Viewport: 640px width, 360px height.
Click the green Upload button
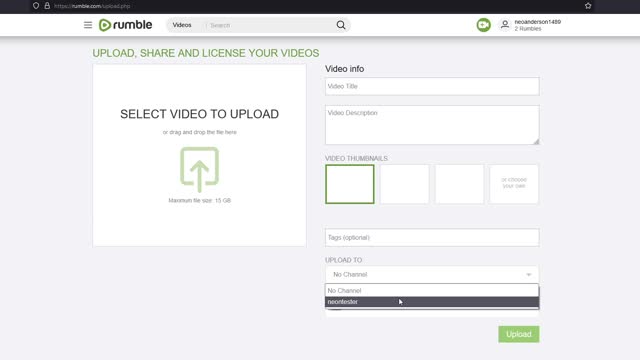(x=518, y=334)
